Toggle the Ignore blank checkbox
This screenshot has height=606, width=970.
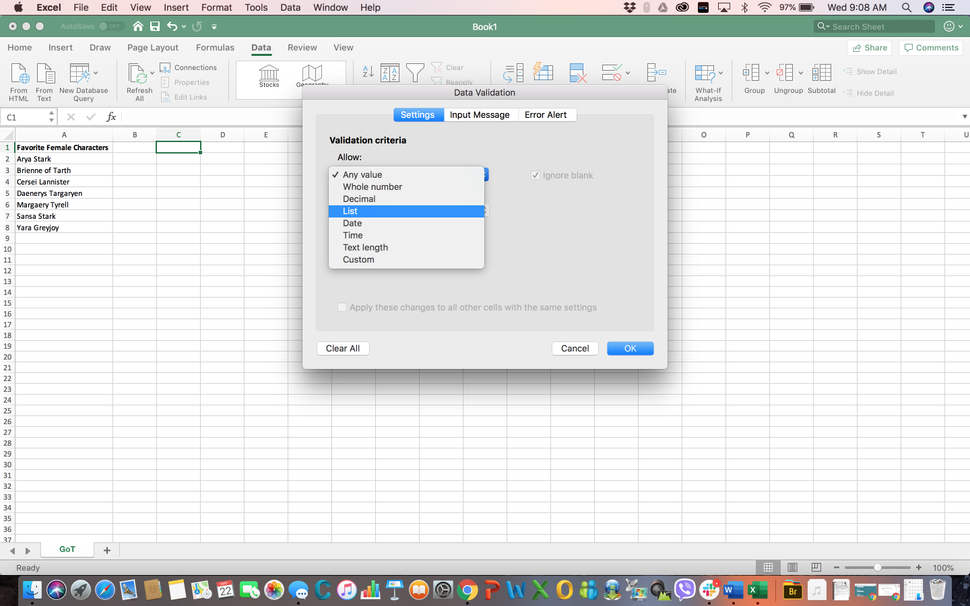click(536, 175)
